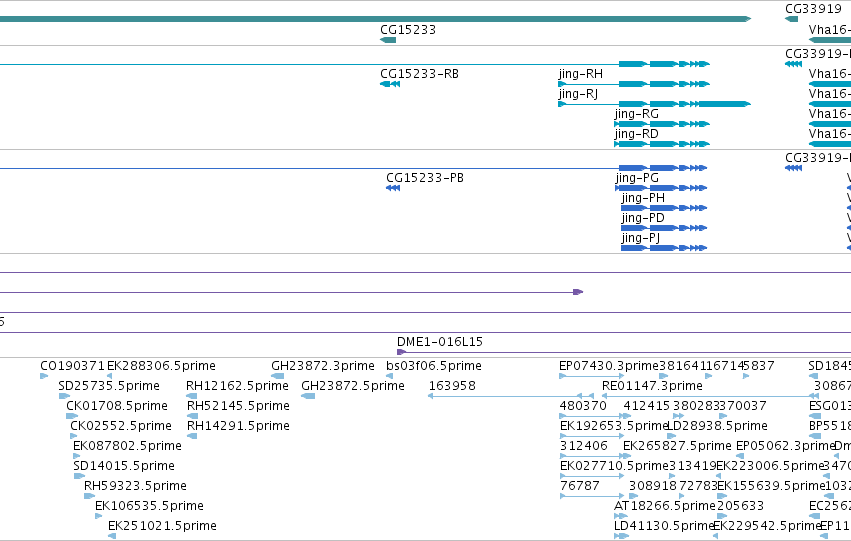Click the jing-PH protein label
851x541 pixels.
[x=643, y=198]
